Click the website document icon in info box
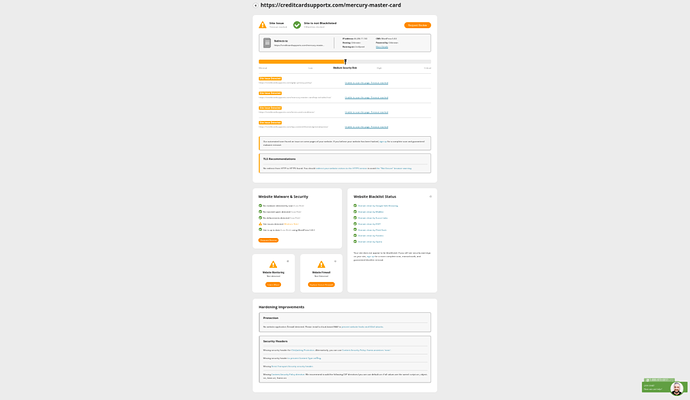690x400 pixels. point(267,44)
